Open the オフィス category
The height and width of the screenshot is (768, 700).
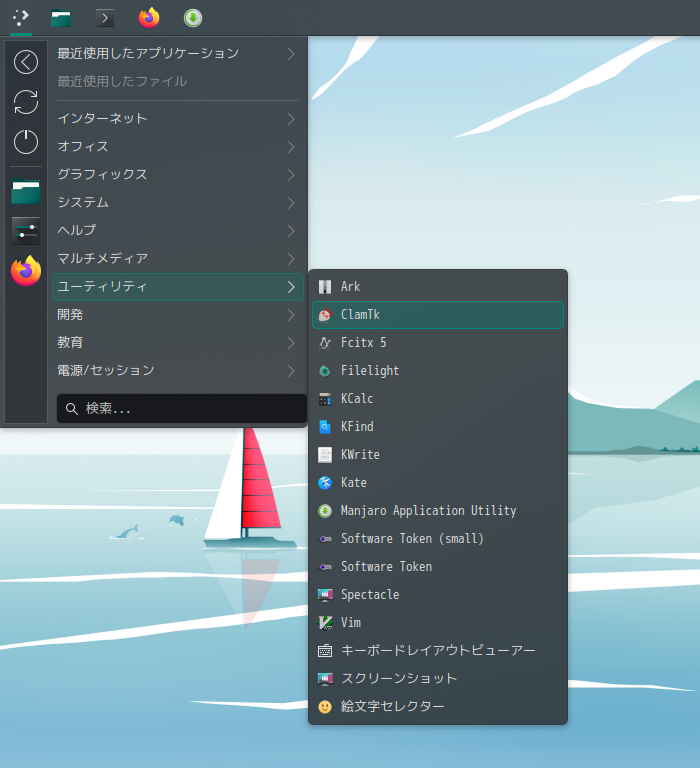pos(178,146)
